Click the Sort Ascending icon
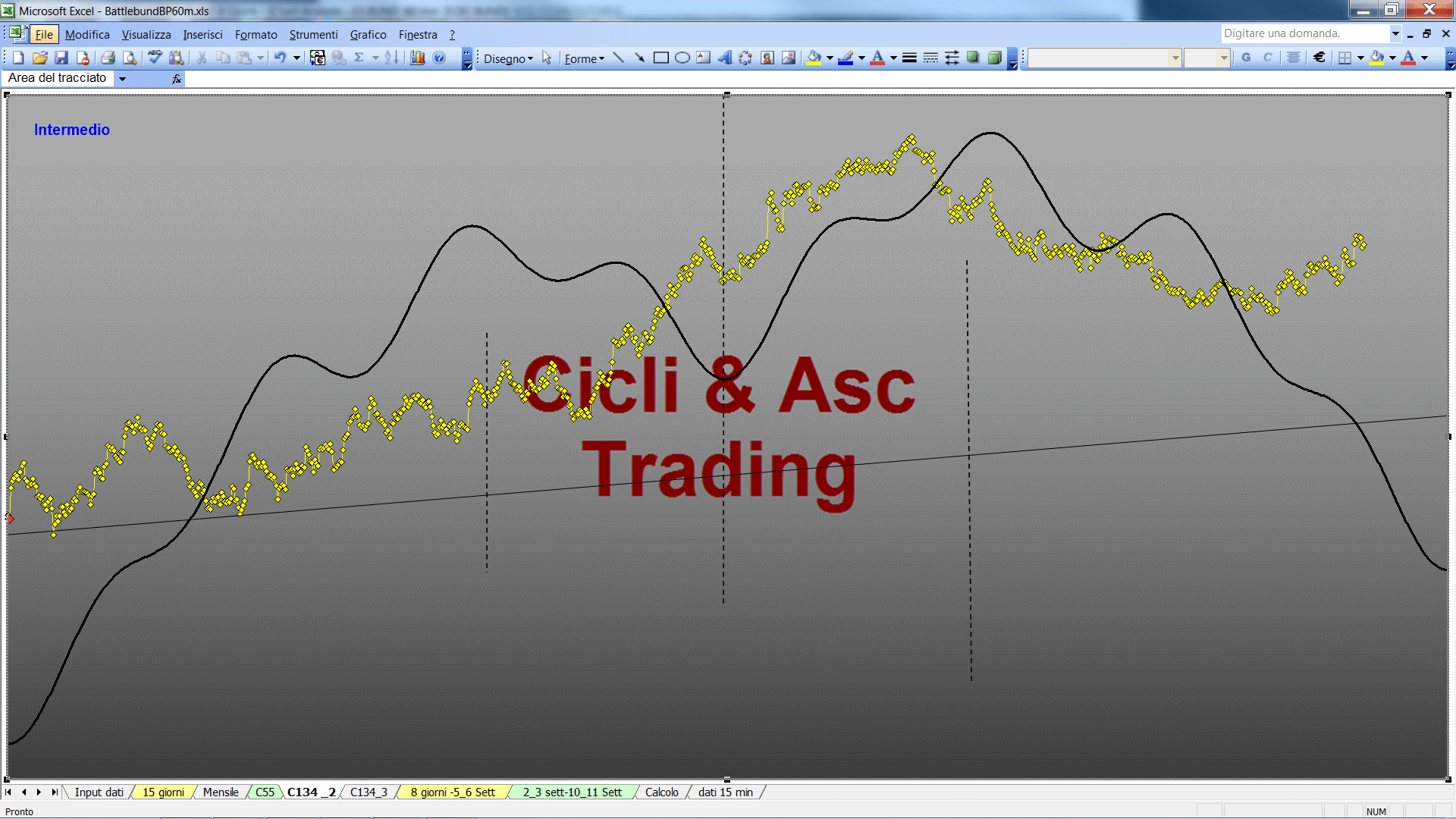Image resolution: width=1456 pixels, height=819 pixels. 391,58
